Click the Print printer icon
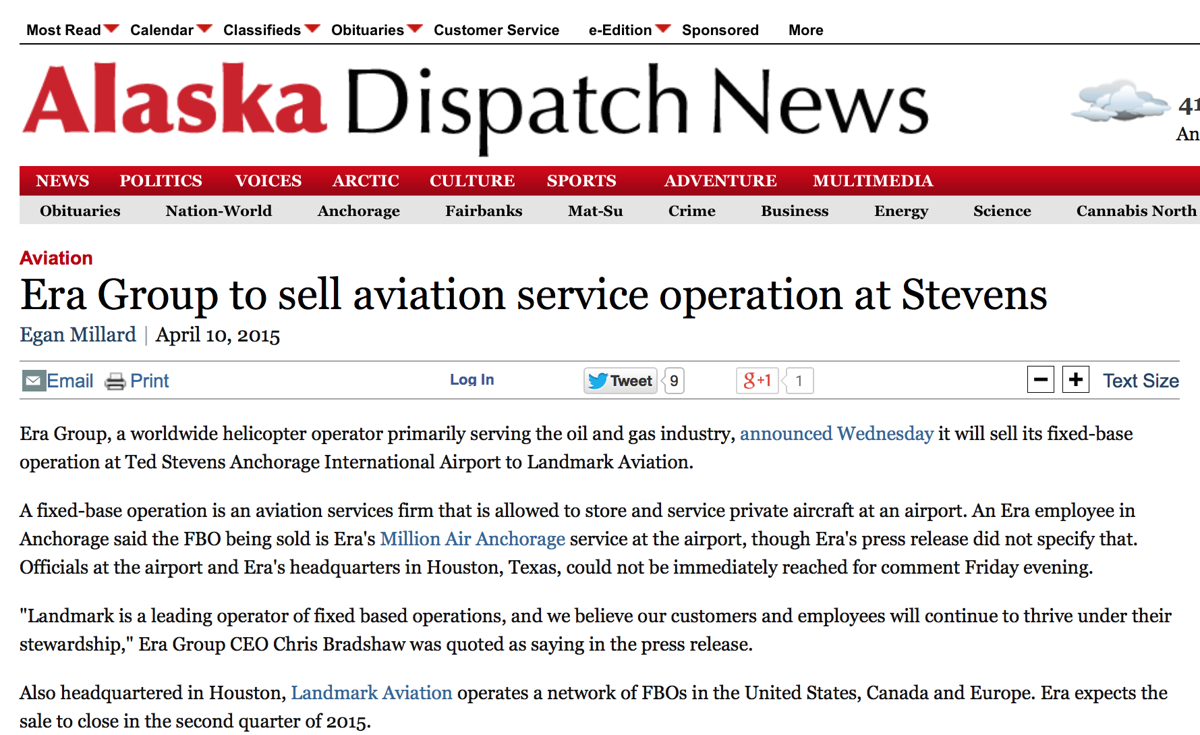1200x735 pixels. [x=116, y=381]
